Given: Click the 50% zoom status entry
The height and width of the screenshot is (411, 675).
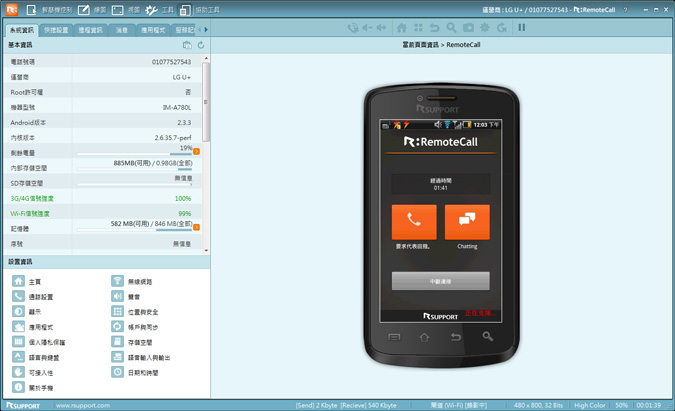Looking at the screenshot, I should pyautogui.click(x=621, y=405).
